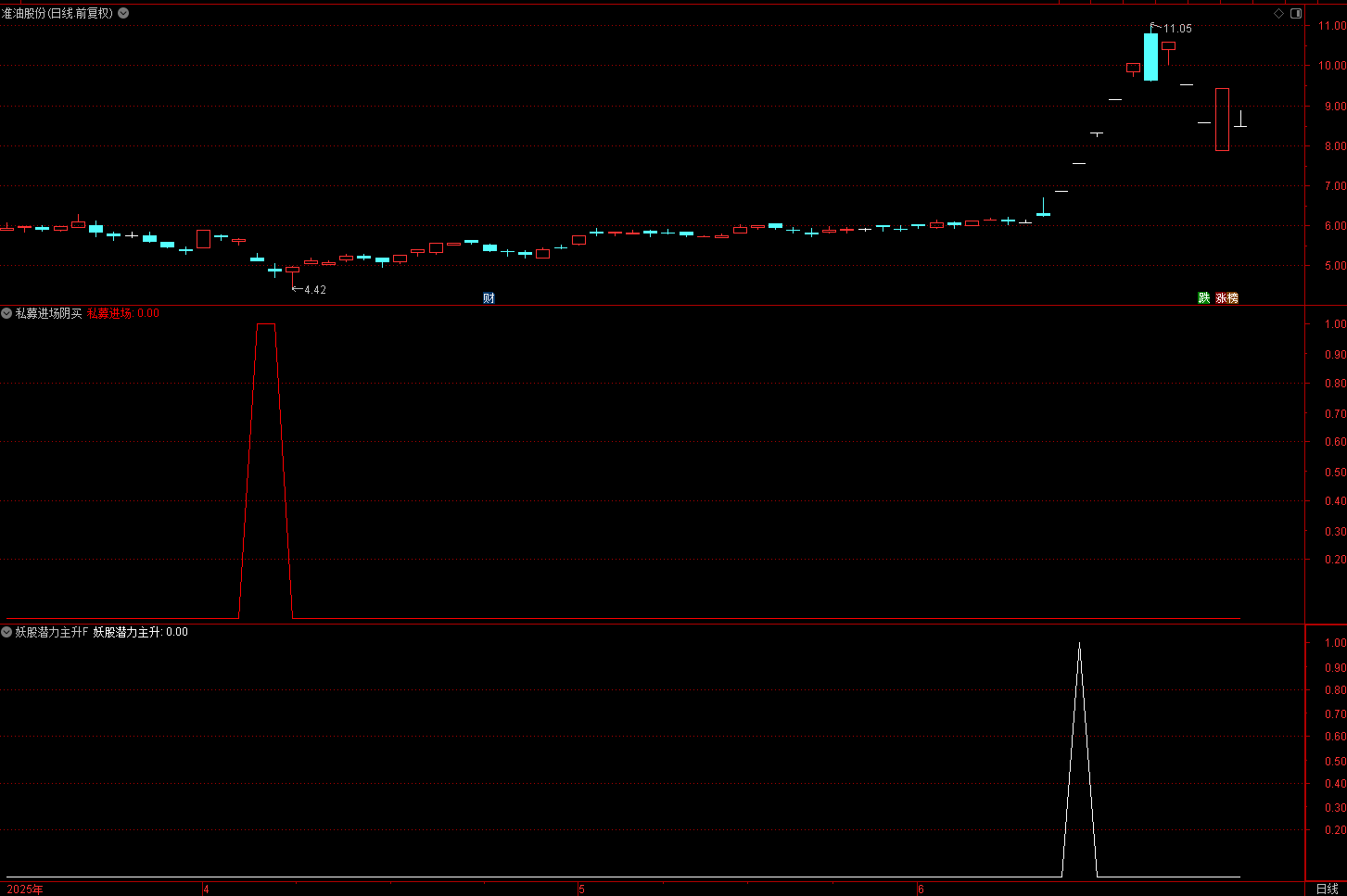Click the 6.00 price axis label
Viewport: 1347px width, 896px height.
(x=1335, y=226)
